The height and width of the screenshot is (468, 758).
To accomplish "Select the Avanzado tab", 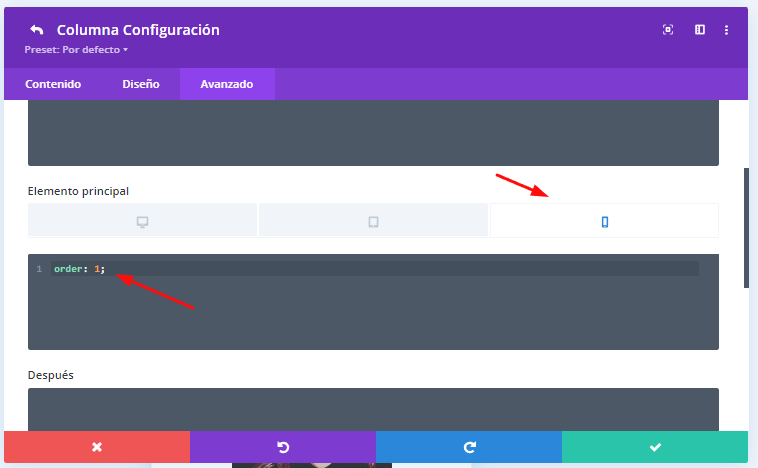I will pos(227,84).
